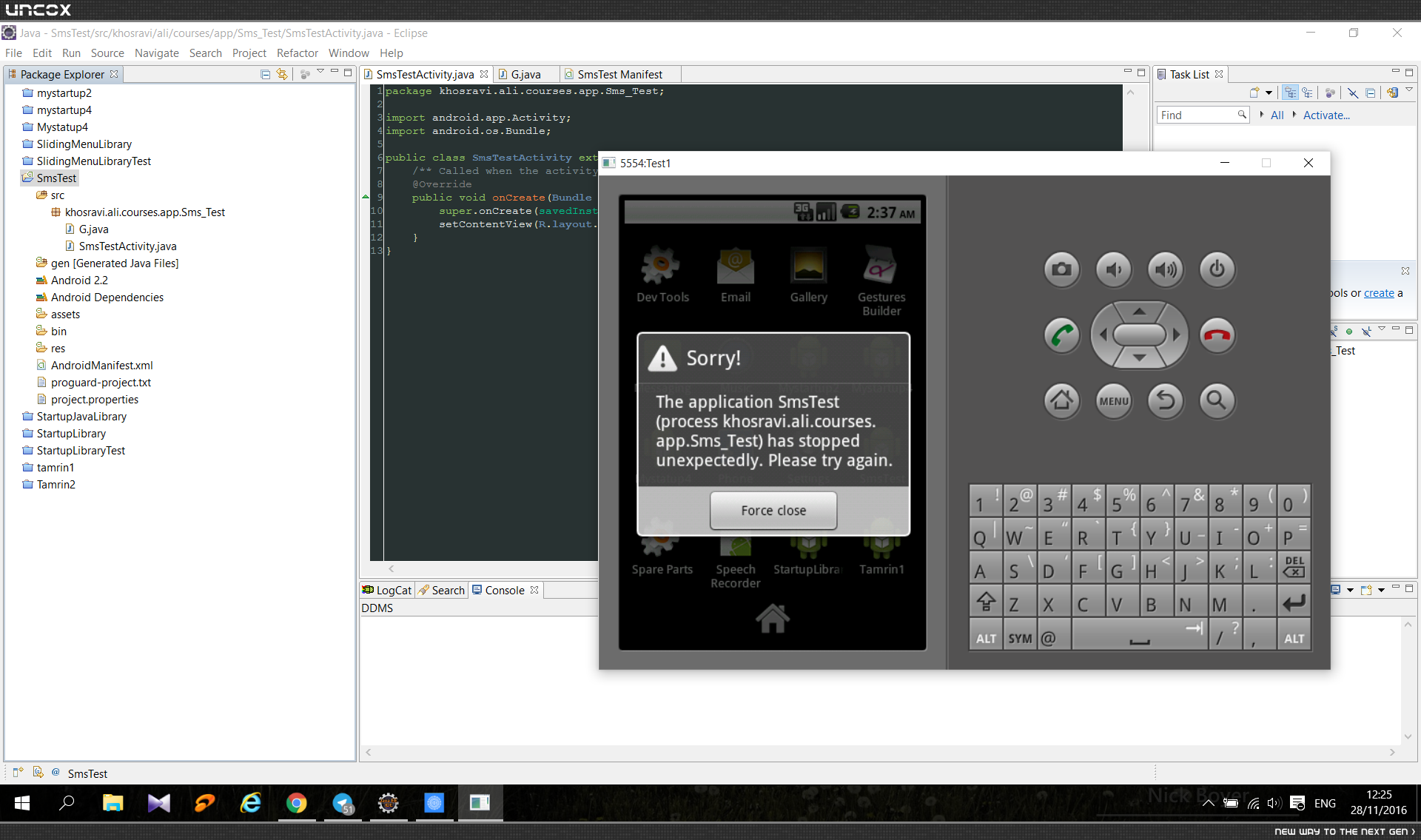This screenshot has height=840, width=1421.
Task: Click the red end-call button on emulator
Action: pyautogui.click(x=1217, y=335)
